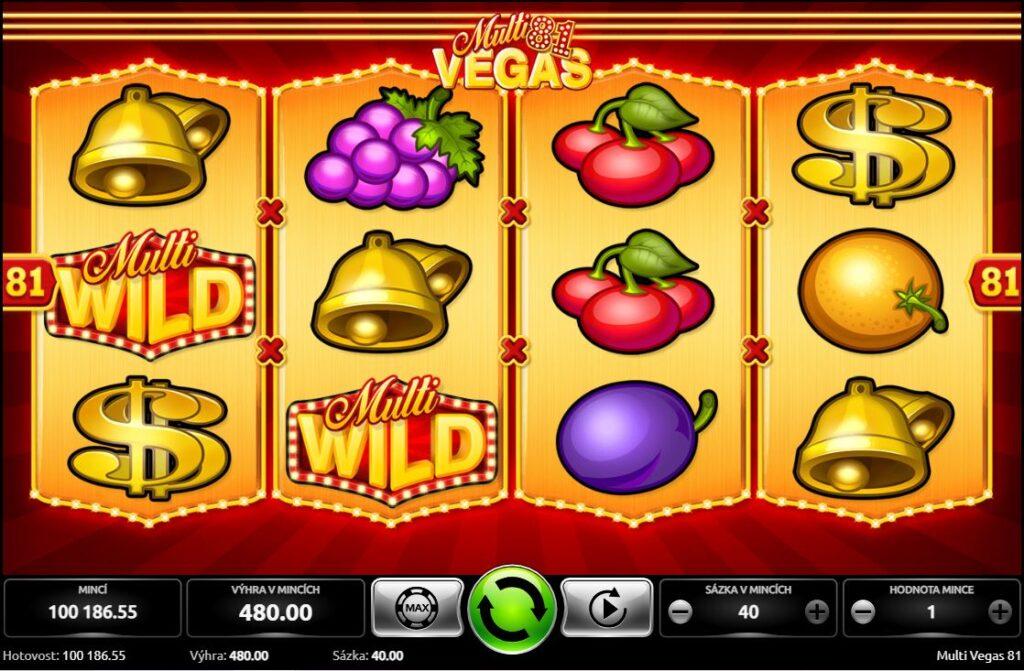This screenshot has width=1024, height=671.
Task: Start autoplay with circular arrow button
Action: [607, 608]
